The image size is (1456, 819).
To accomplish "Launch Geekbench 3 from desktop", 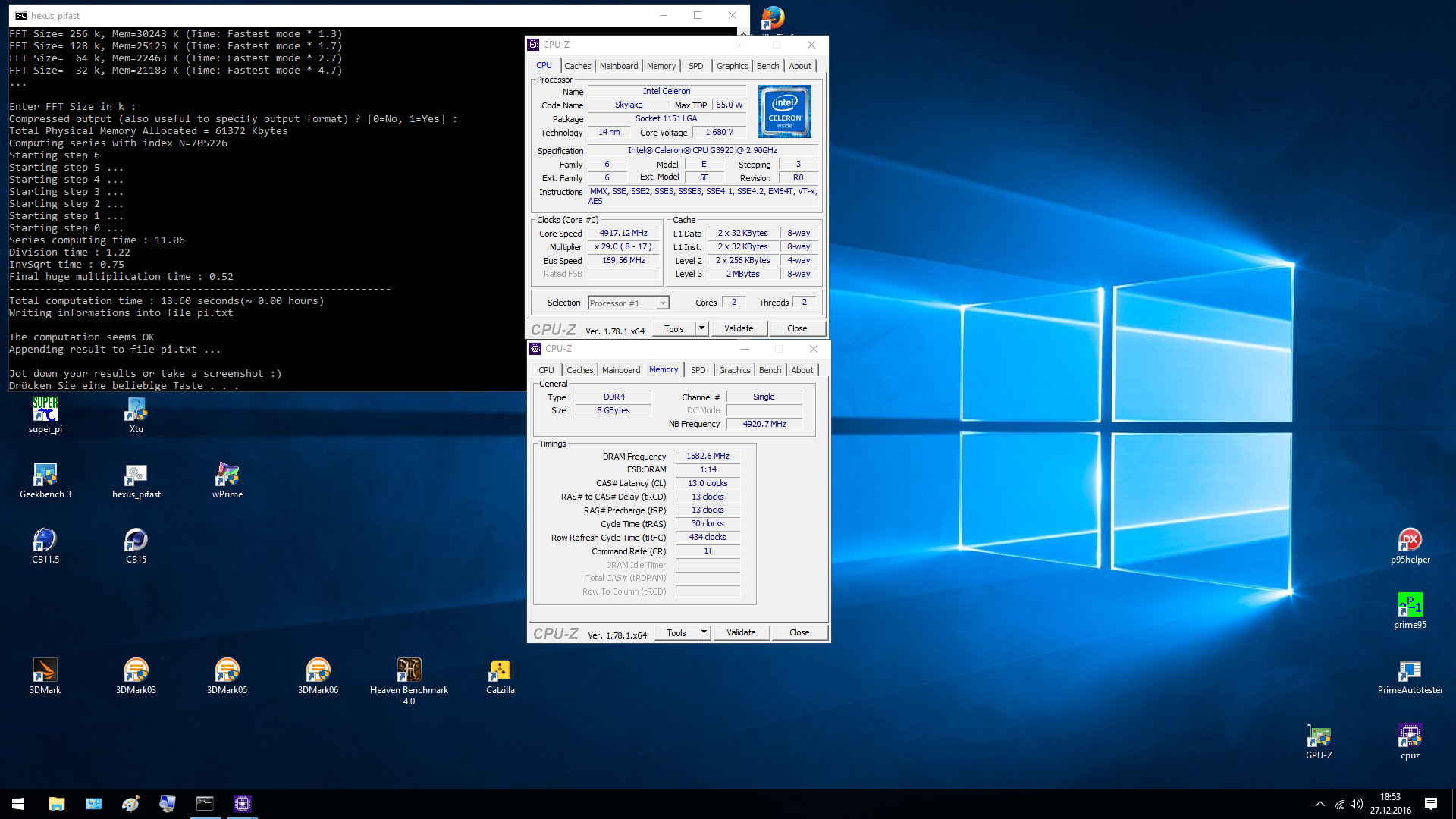I will point(45,481).
